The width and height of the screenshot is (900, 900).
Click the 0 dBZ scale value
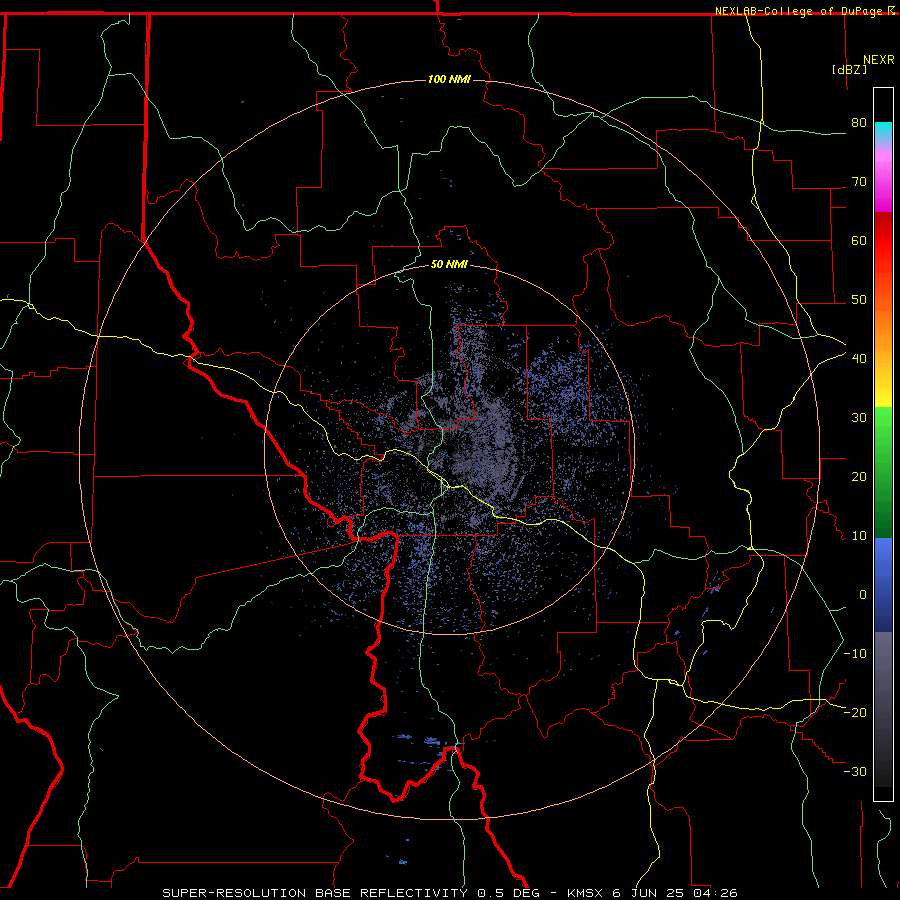pyautogui.click(x=863, y=595)
